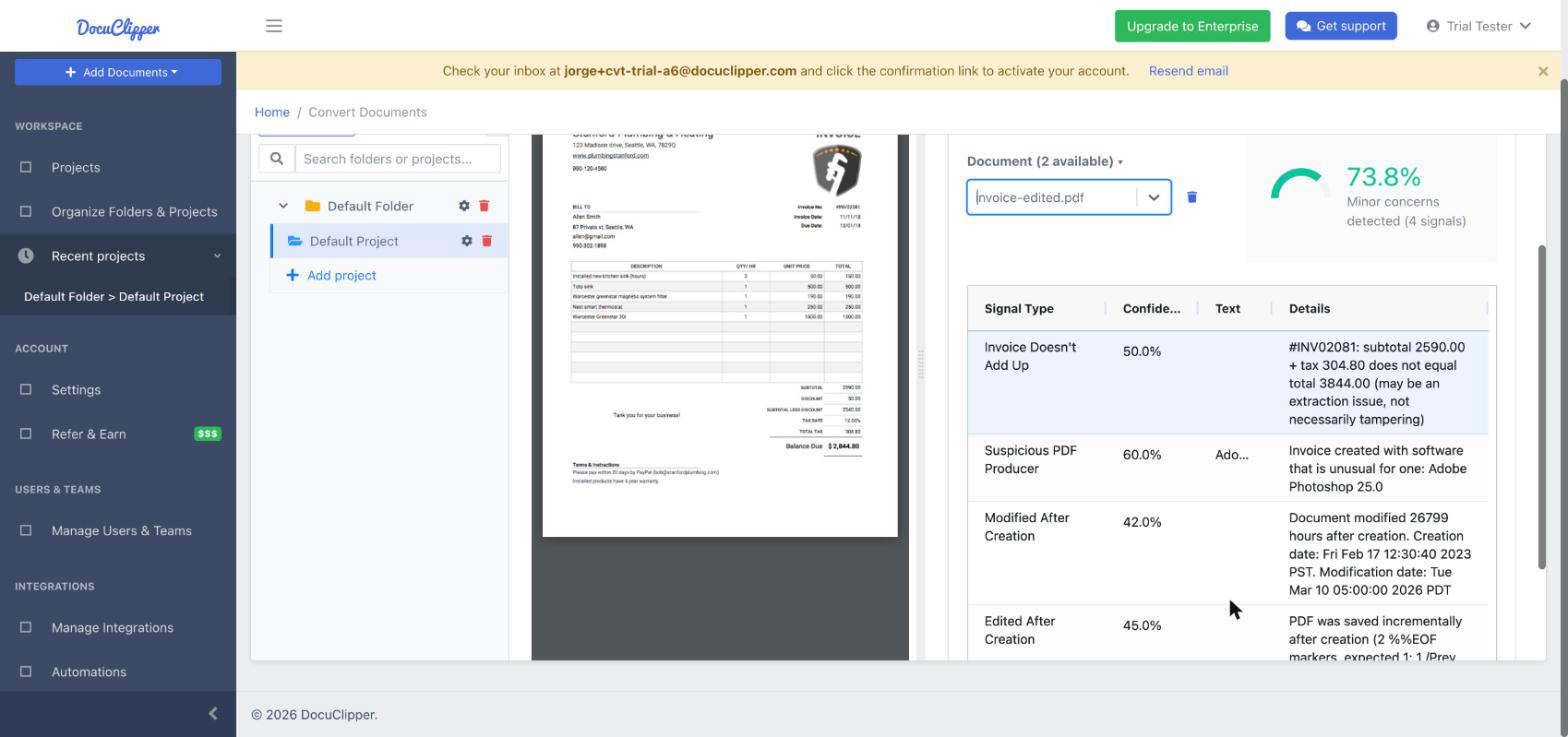The width and height of the screenshot is (1568, 737).
Task: Click the search magnifier icon
Action: tap(277, 159)
